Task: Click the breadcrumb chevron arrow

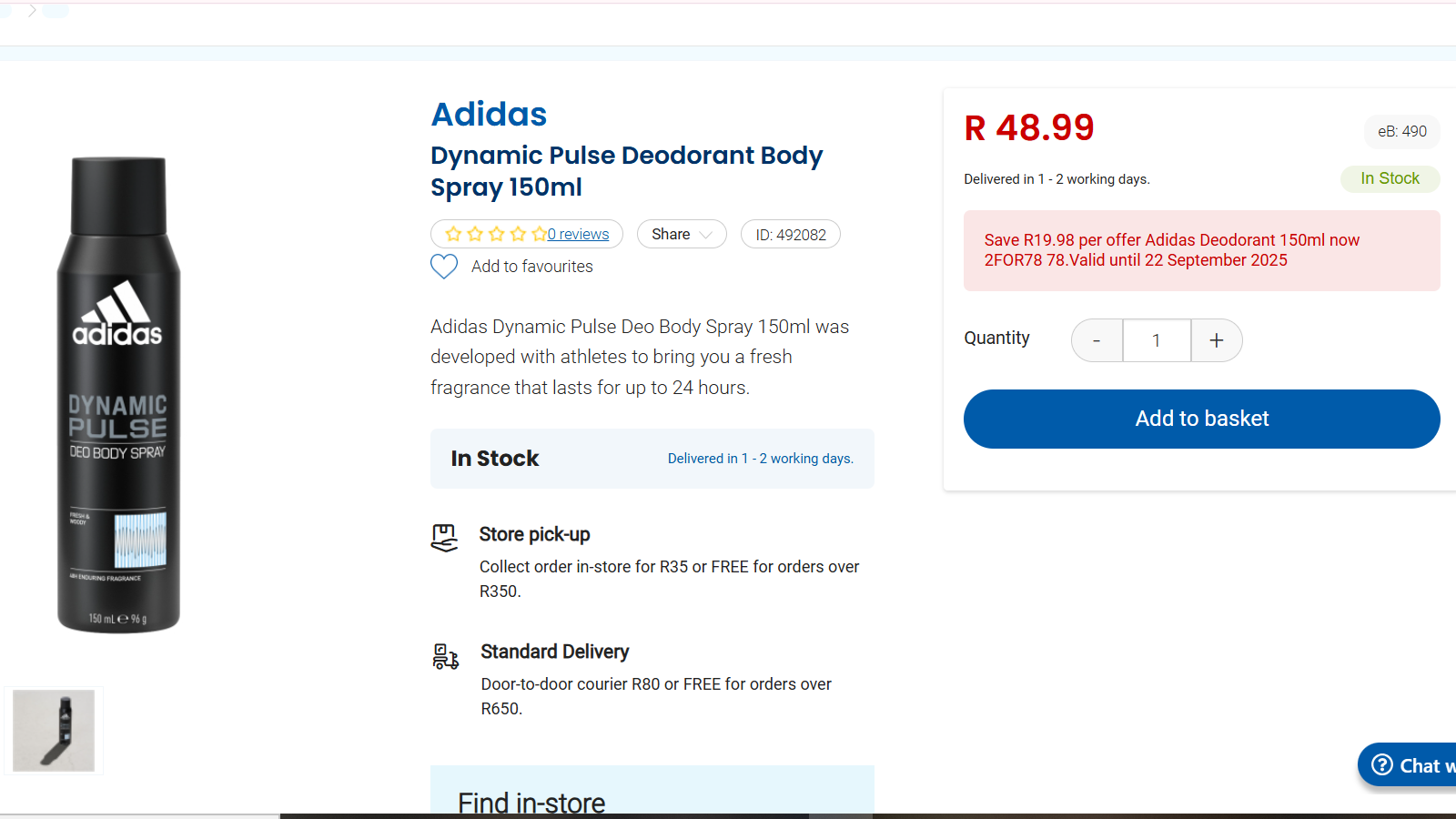Action: [x=32, y=11]
